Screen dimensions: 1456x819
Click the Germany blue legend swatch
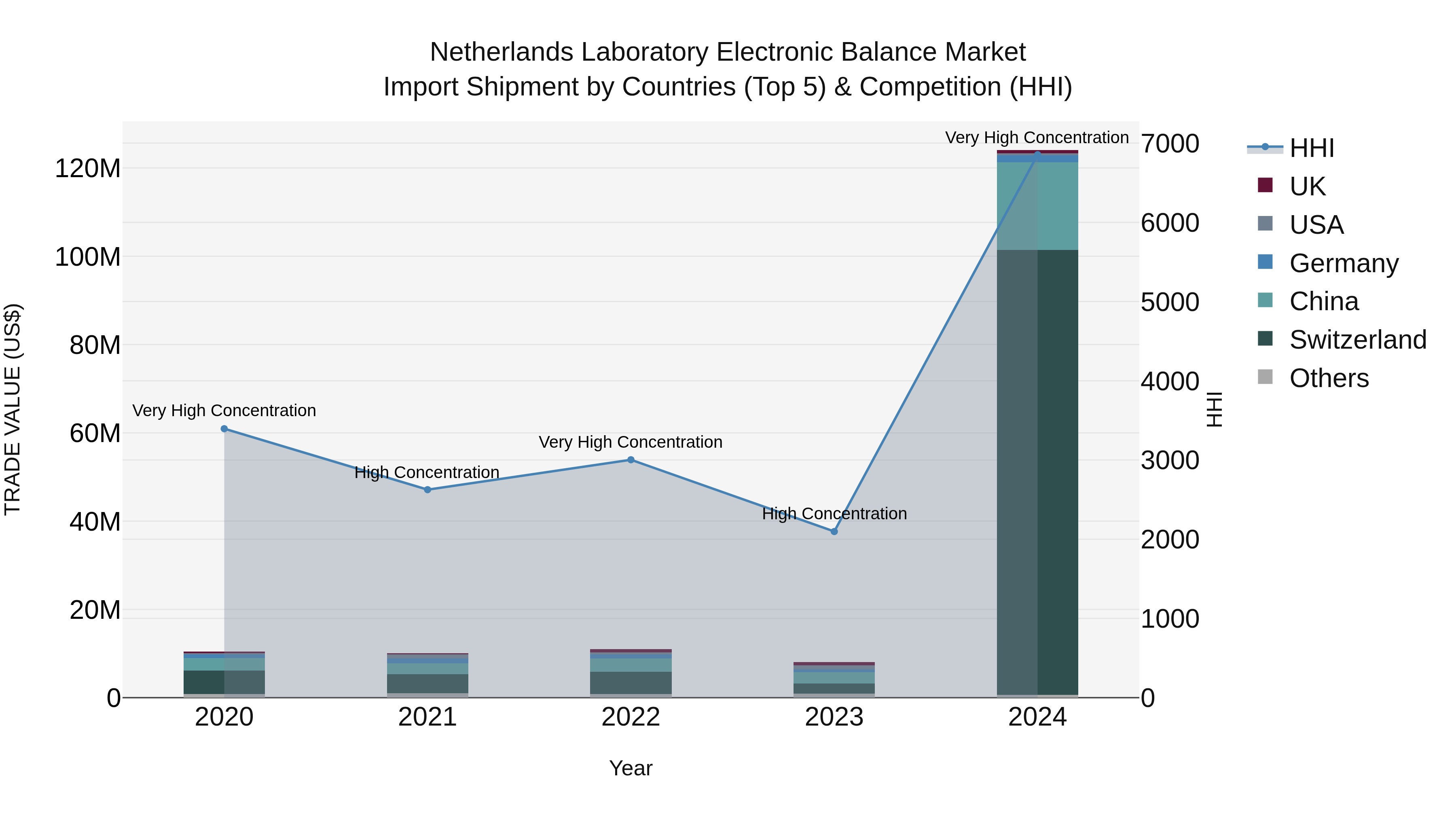tap(1265, 262)
